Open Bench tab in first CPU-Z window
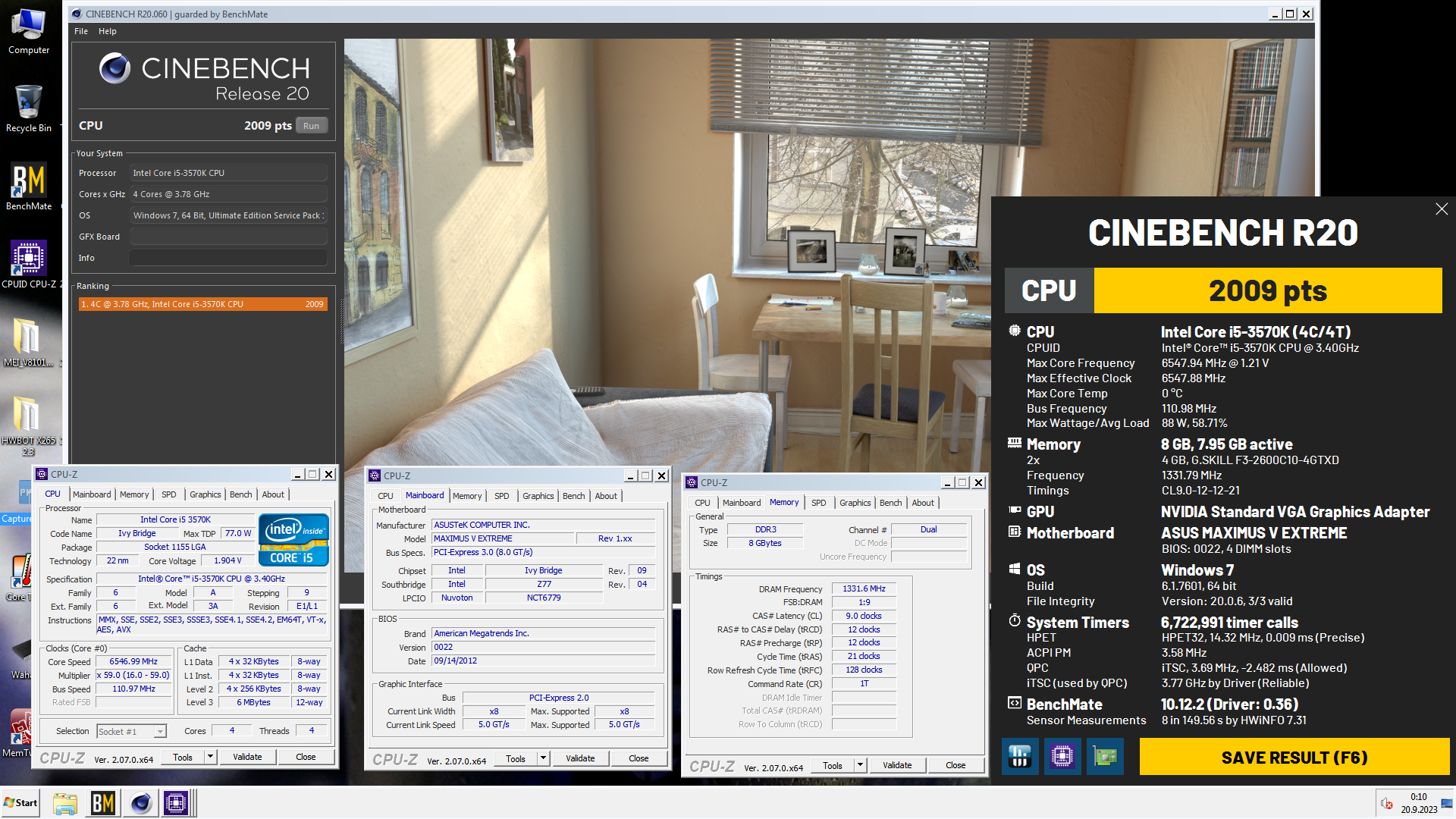1456x819 pixels. [x=241, y=494]
